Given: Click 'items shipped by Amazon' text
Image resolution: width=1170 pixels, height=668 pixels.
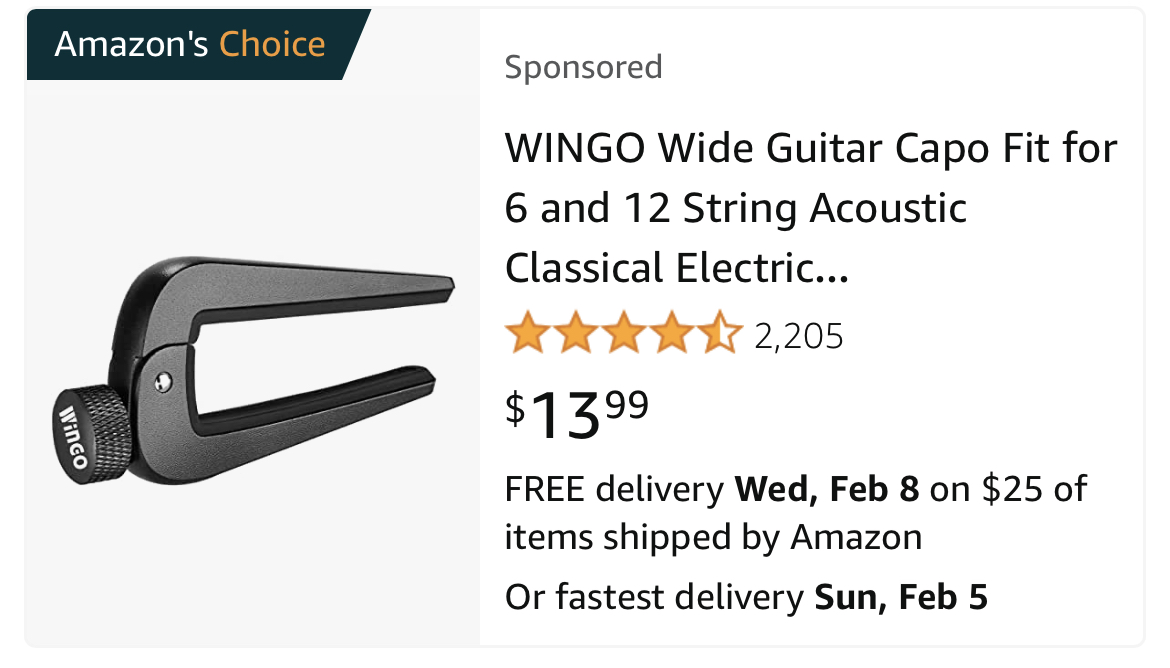Looking at the screenshot, I should (712, 537).
